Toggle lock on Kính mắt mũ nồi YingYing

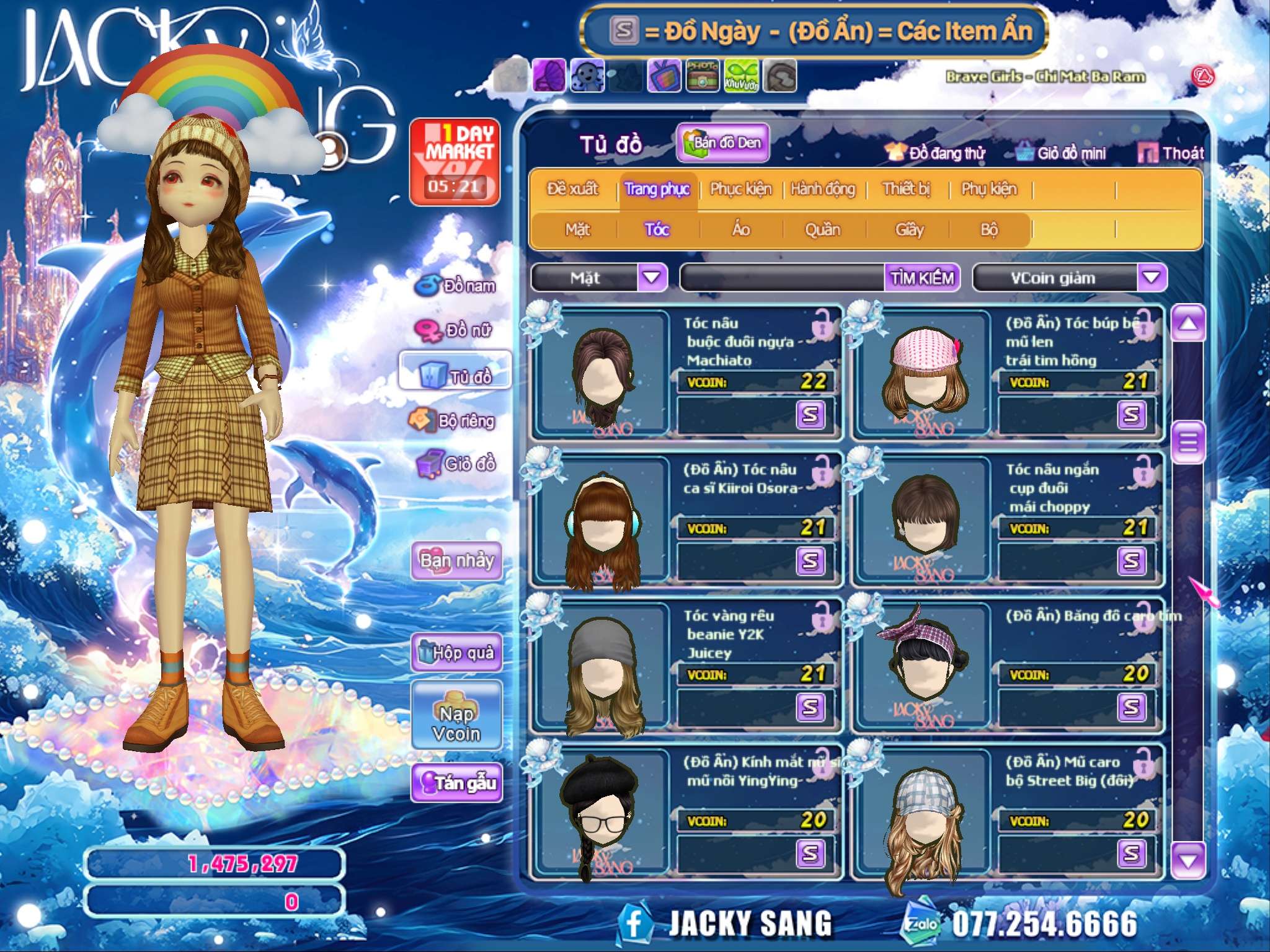point(823,763)
